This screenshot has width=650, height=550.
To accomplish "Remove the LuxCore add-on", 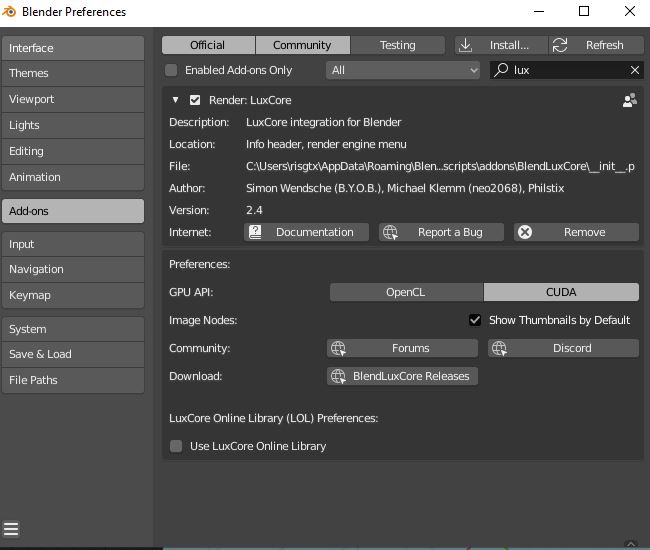I will pyautogui.click(x=575, y=232).
